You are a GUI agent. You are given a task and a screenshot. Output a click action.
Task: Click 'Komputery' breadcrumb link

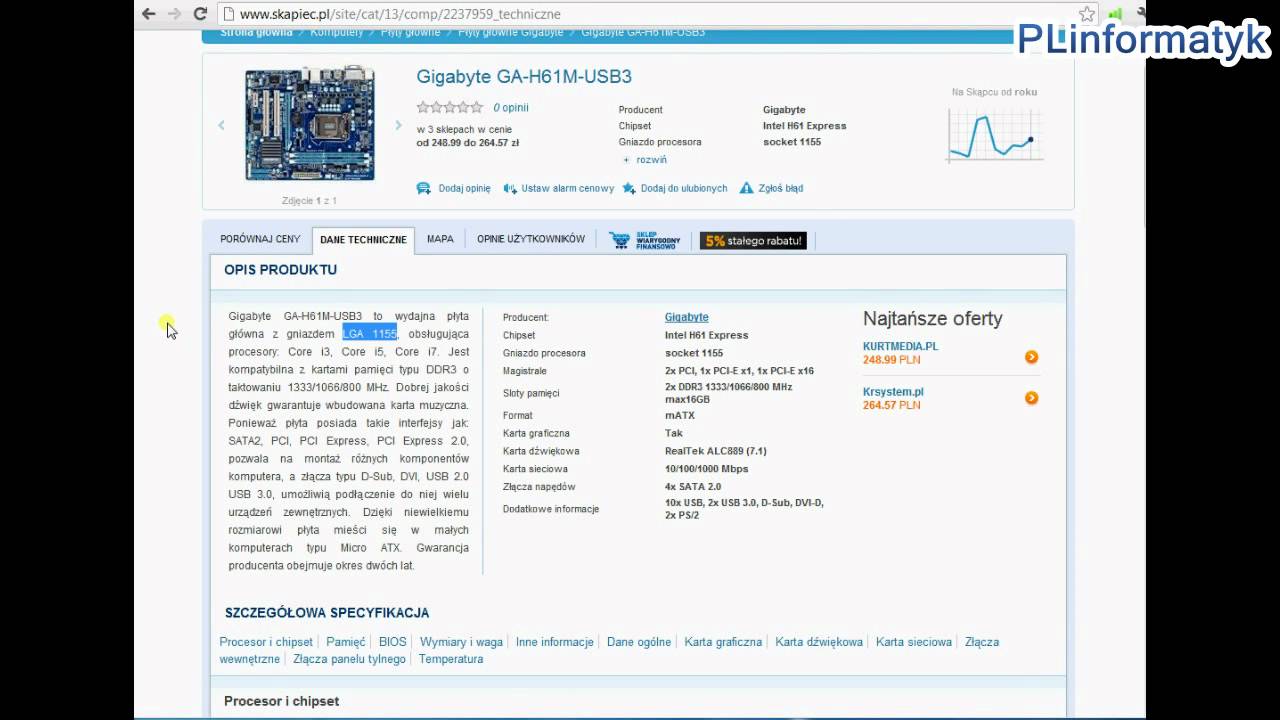pos(337,32)
